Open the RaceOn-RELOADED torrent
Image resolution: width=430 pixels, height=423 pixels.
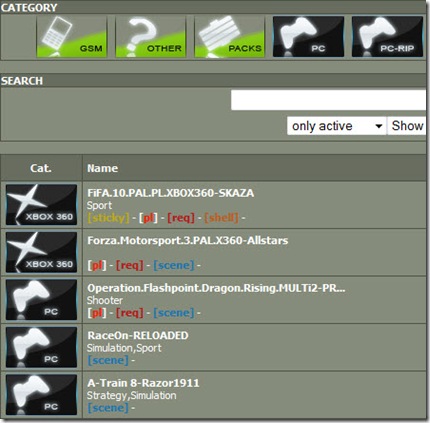pyautogui.click(x=138, y=335)
